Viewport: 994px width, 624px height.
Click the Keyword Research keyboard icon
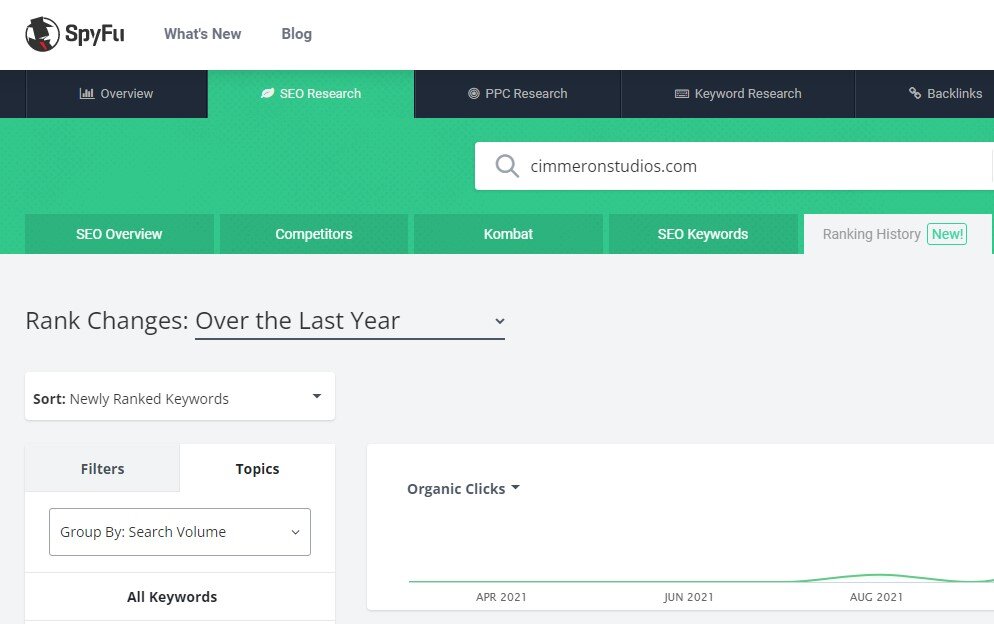coord(681,94)
